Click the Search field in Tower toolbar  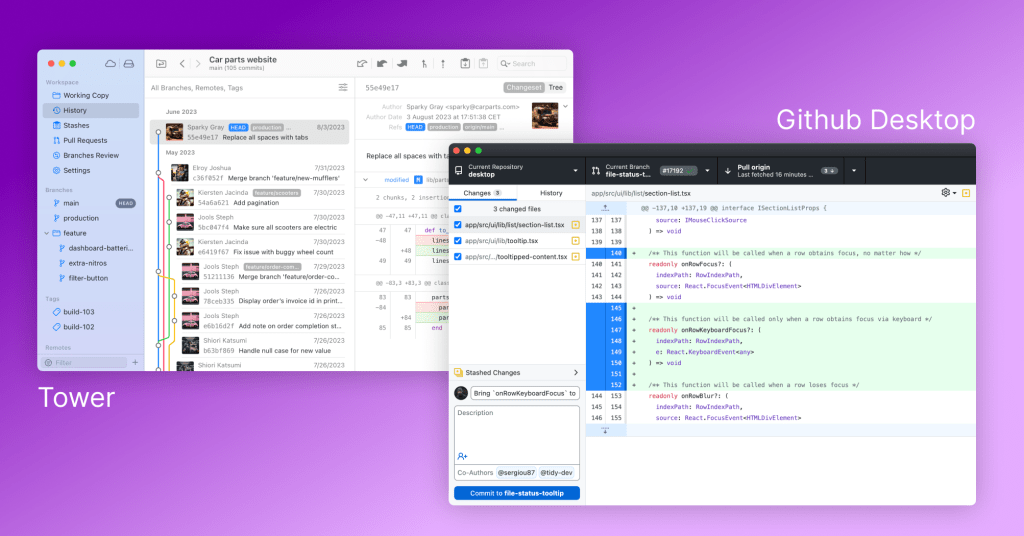point(532,63)
